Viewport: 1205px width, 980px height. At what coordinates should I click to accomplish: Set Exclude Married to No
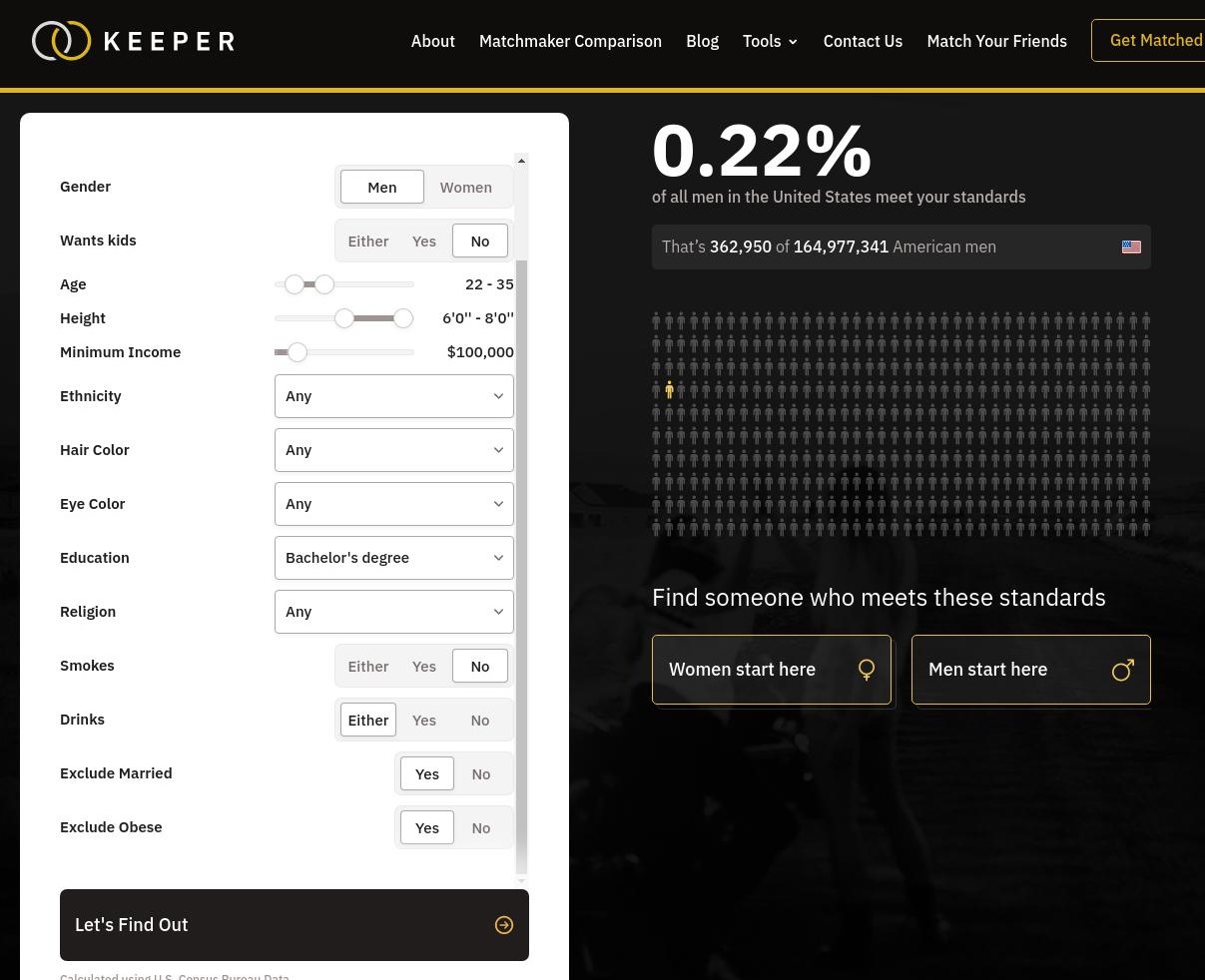[x=481, y=773]
